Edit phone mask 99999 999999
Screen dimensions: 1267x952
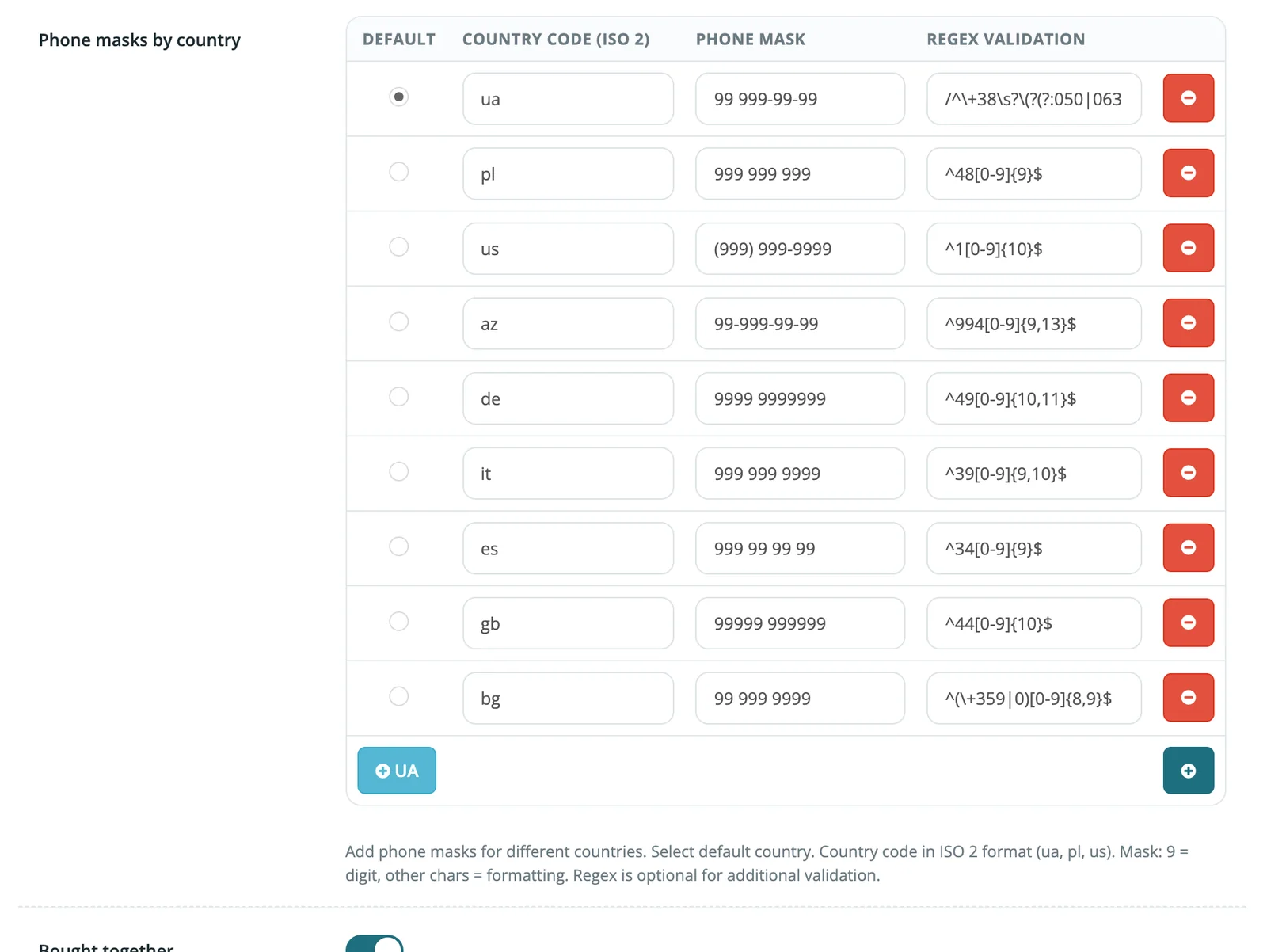pyautogui.click(x=800, y=623)
